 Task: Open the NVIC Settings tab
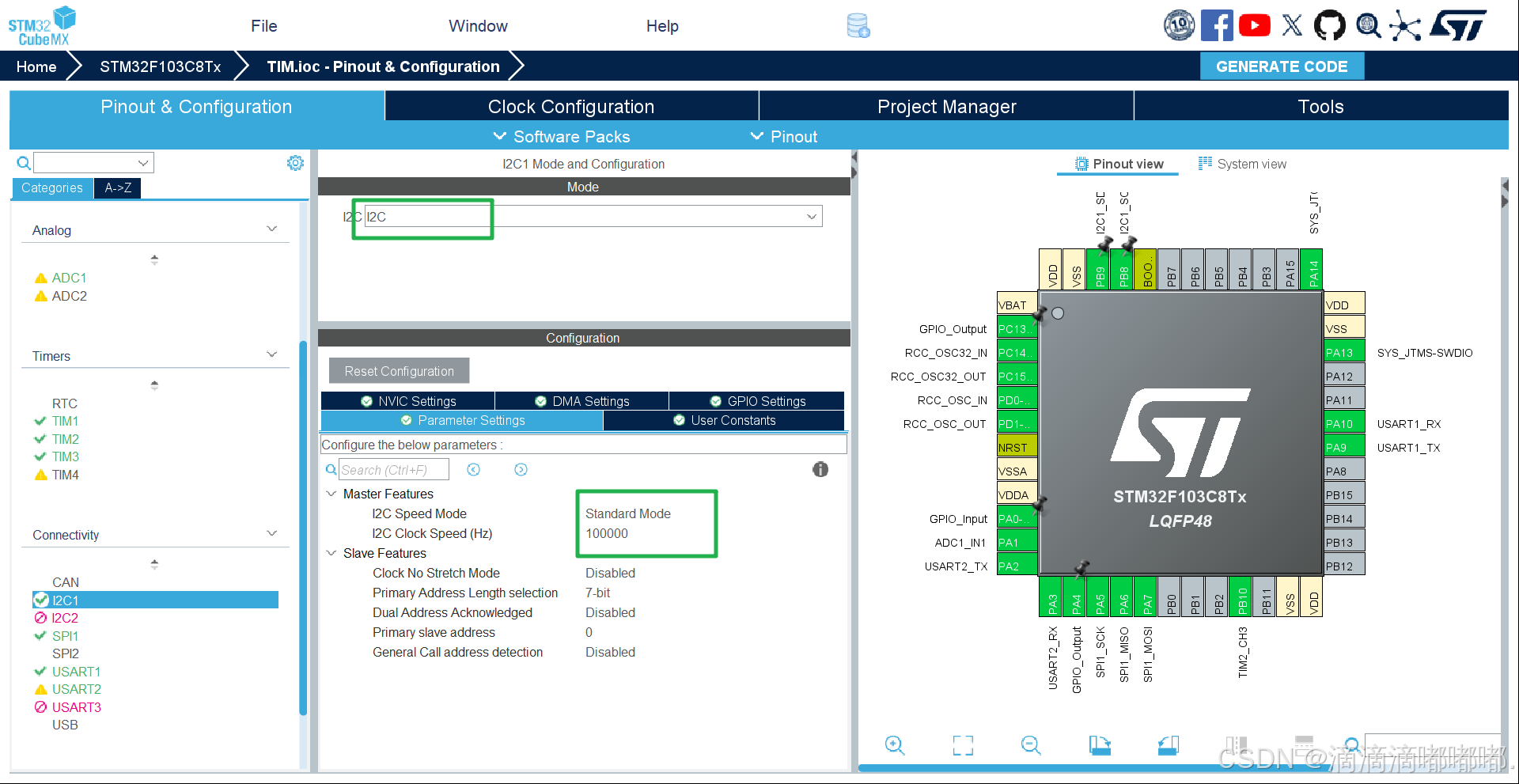(x=408, y=401)
